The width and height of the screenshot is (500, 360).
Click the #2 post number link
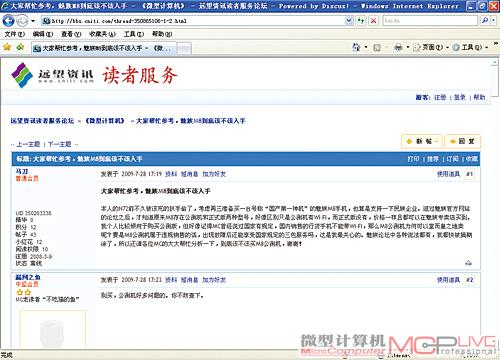pos(469,280)
